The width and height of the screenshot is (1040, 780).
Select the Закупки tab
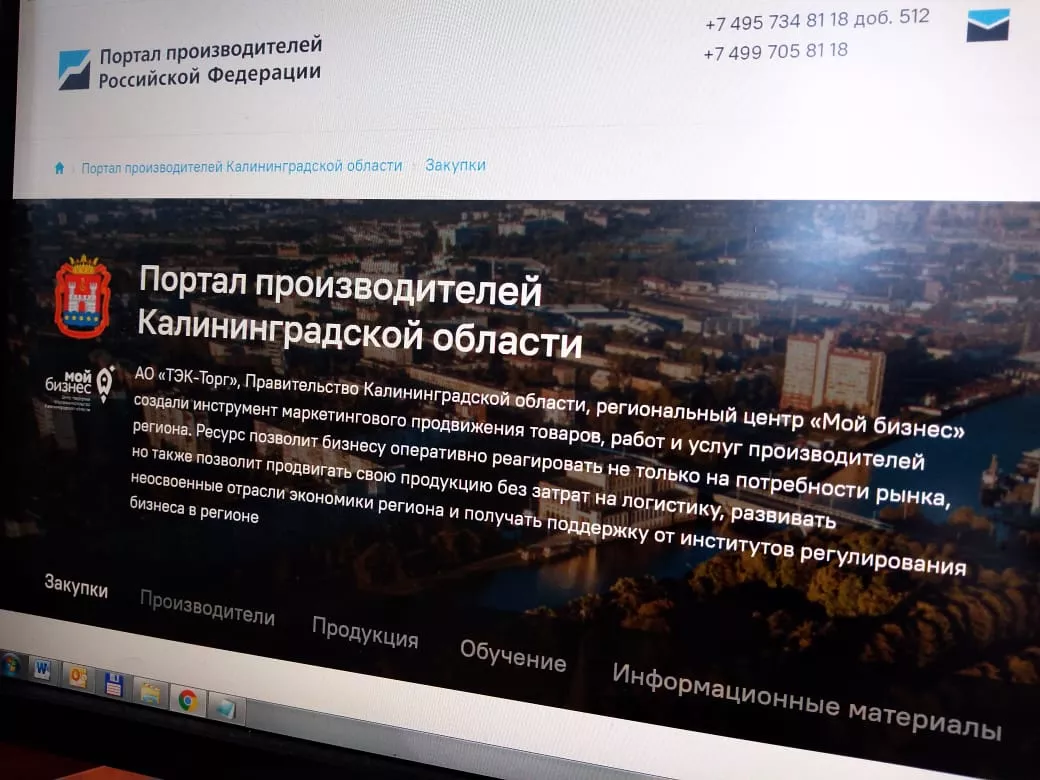point(76,585)
